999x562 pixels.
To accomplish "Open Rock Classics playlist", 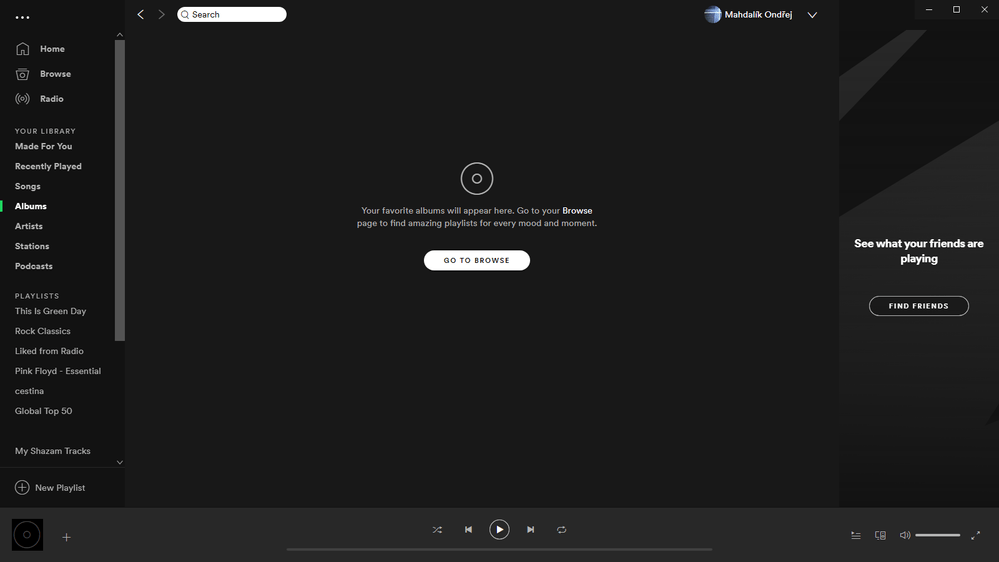I will tap(43, 331).
